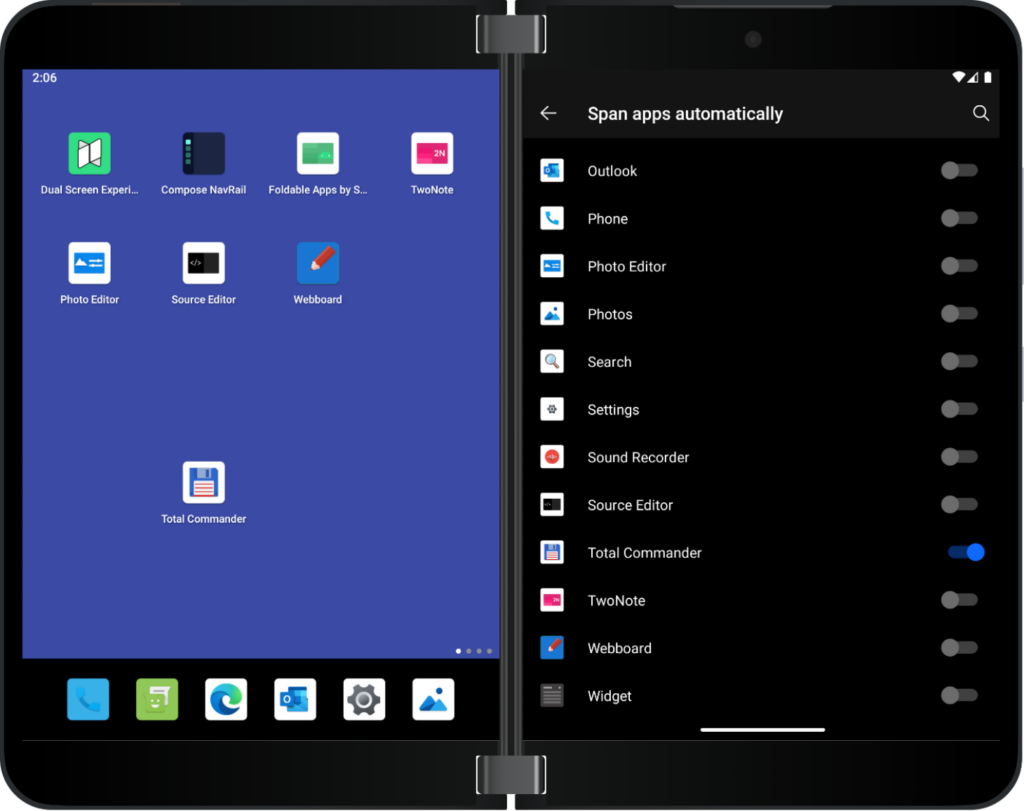
Task: Select the Settings entry in the span list
Action: coord(613,409)
